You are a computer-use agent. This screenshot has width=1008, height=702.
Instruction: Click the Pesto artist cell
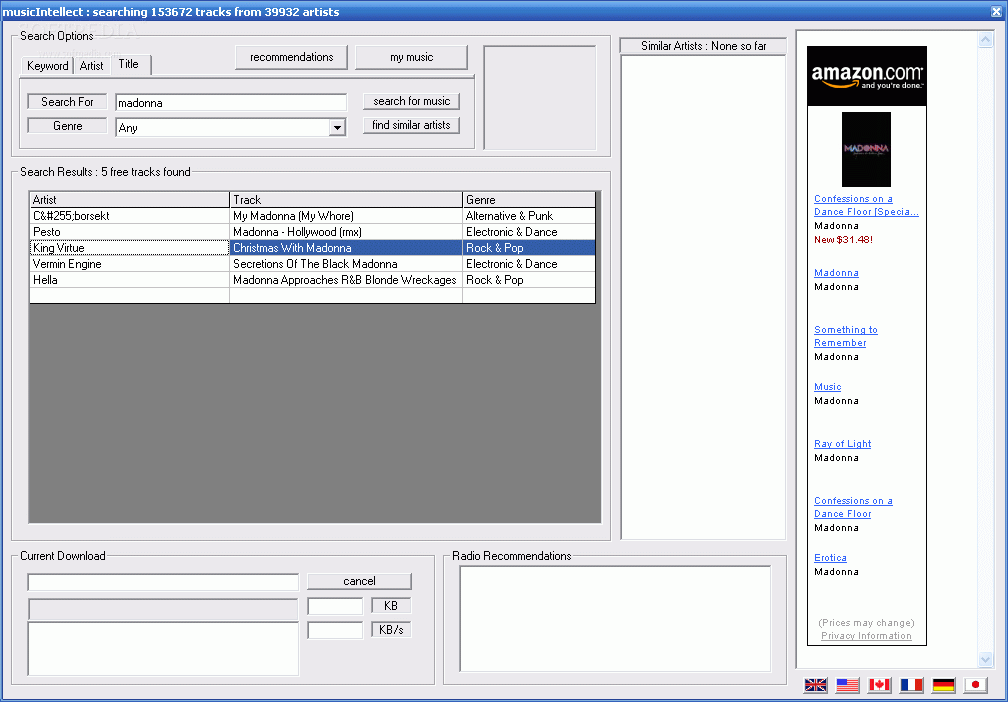tap(129, 232)
